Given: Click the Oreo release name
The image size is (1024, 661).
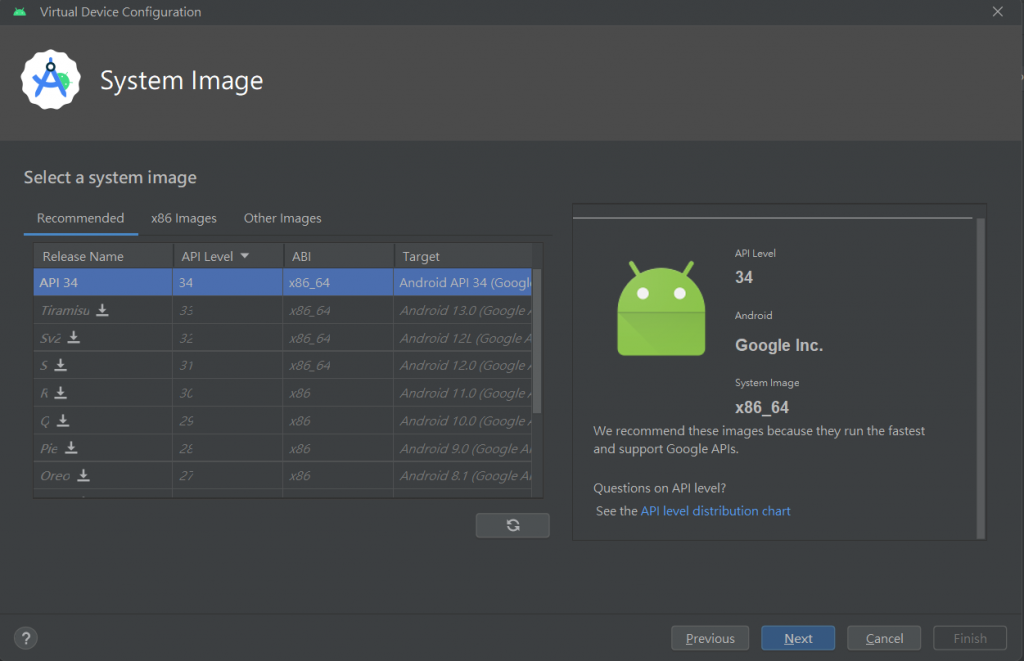Looking at the screenshot, I should [x=55, y=476].
